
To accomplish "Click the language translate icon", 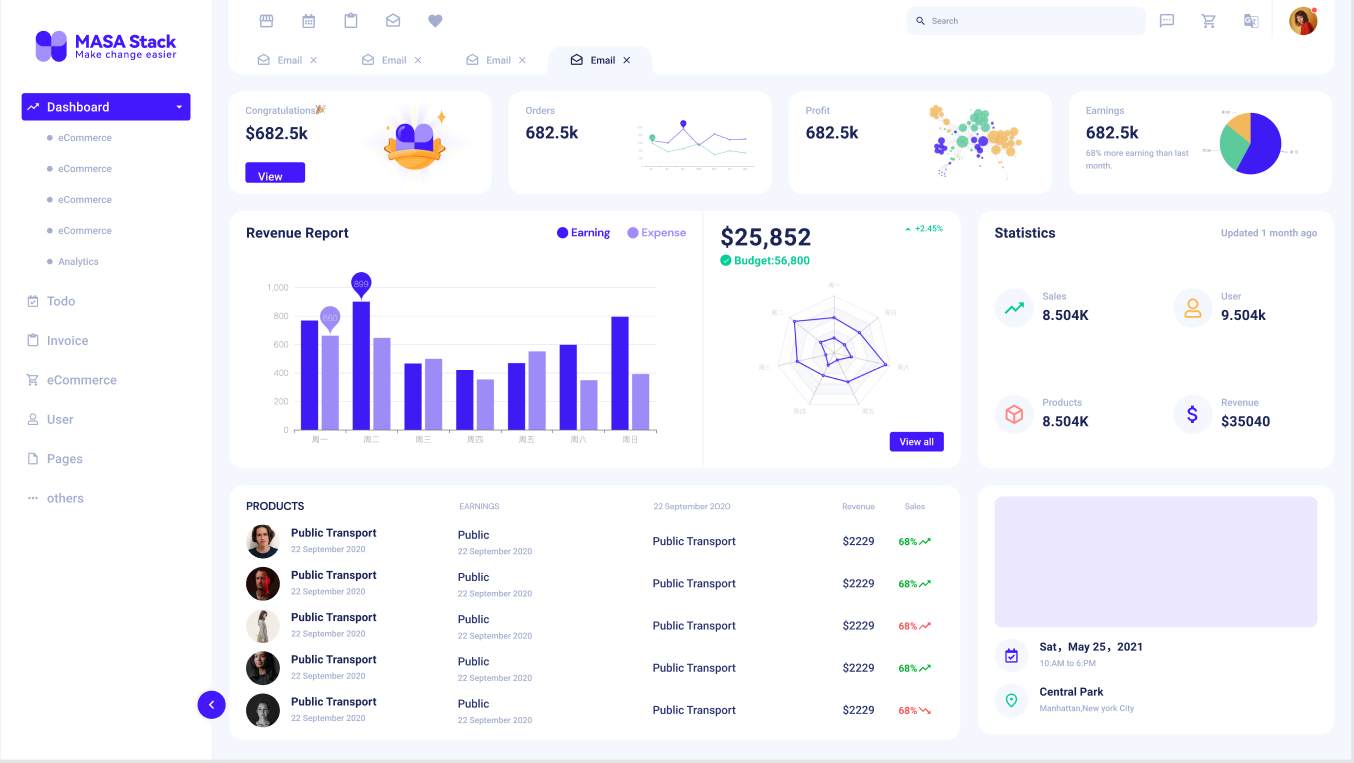I will 1250,21.
